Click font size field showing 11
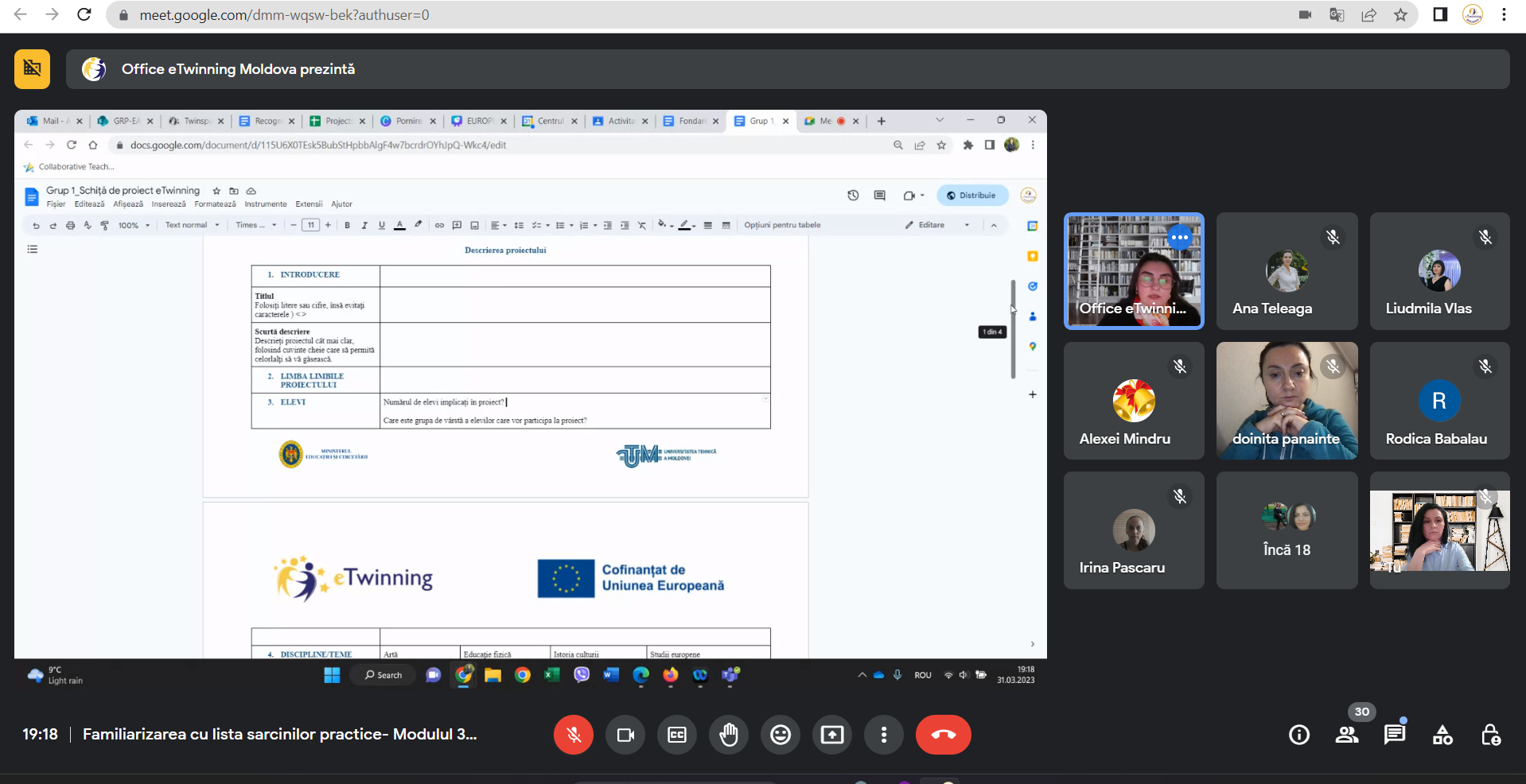The height and width of the screenshot is (784, 1526). pos(311,226)
